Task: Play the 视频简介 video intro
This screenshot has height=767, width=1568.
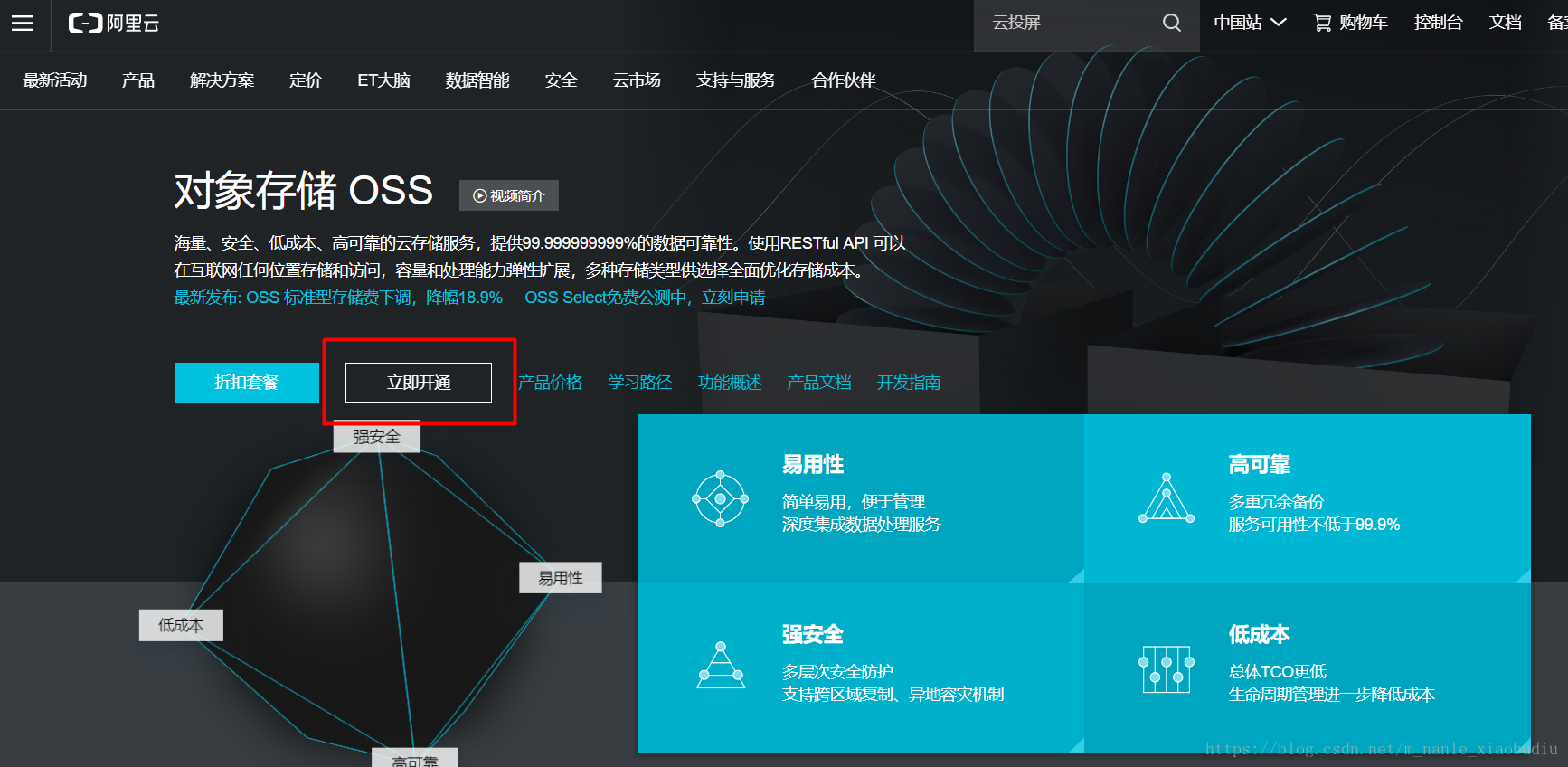Action: point(509,195)
